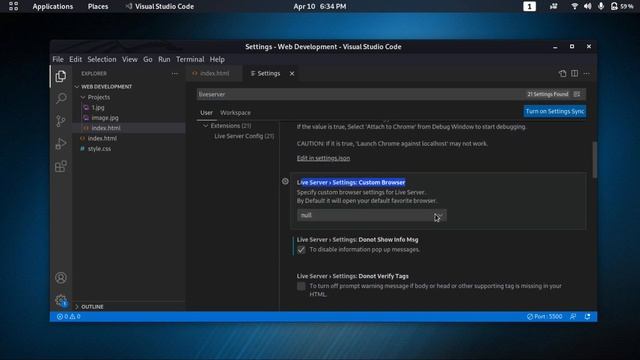Viewport: 640px width, 360px height.
Task: Switch to index.html editor tab
Action: tap(214, 73)
